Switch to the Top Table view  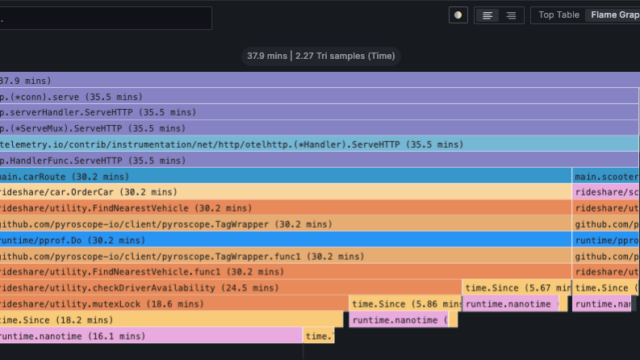click(x=558, y=15)
